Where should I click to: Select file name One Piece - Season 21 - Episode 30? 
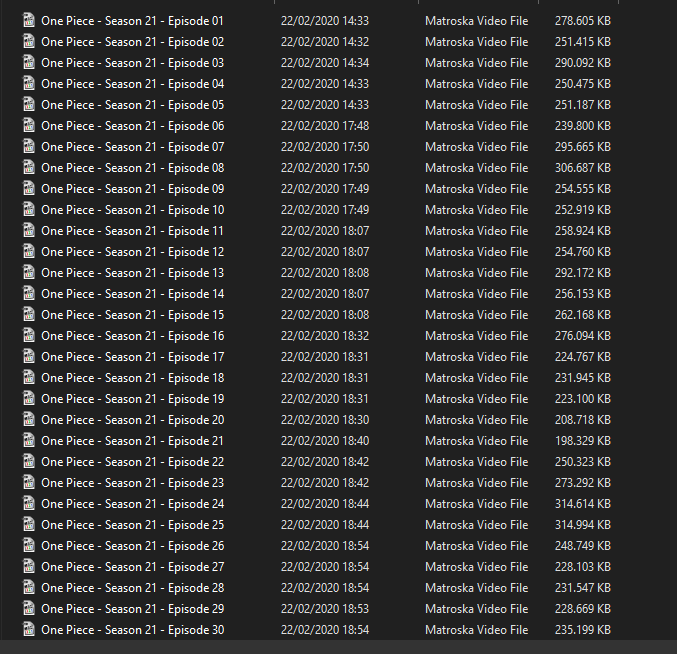click(x=133, y=630)
